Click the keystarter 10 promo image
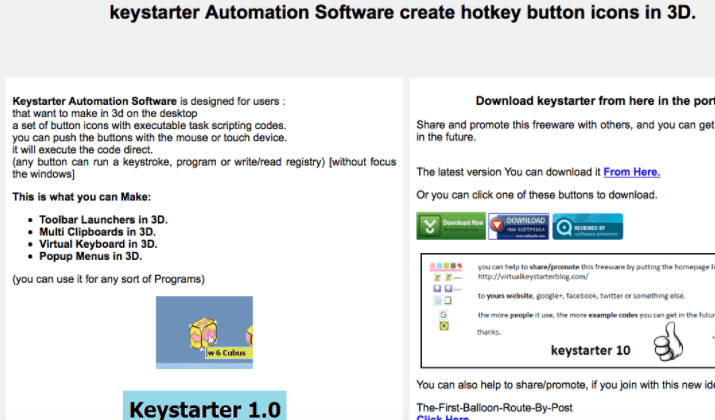Screen dimensions: 715x420 [568, 311]
